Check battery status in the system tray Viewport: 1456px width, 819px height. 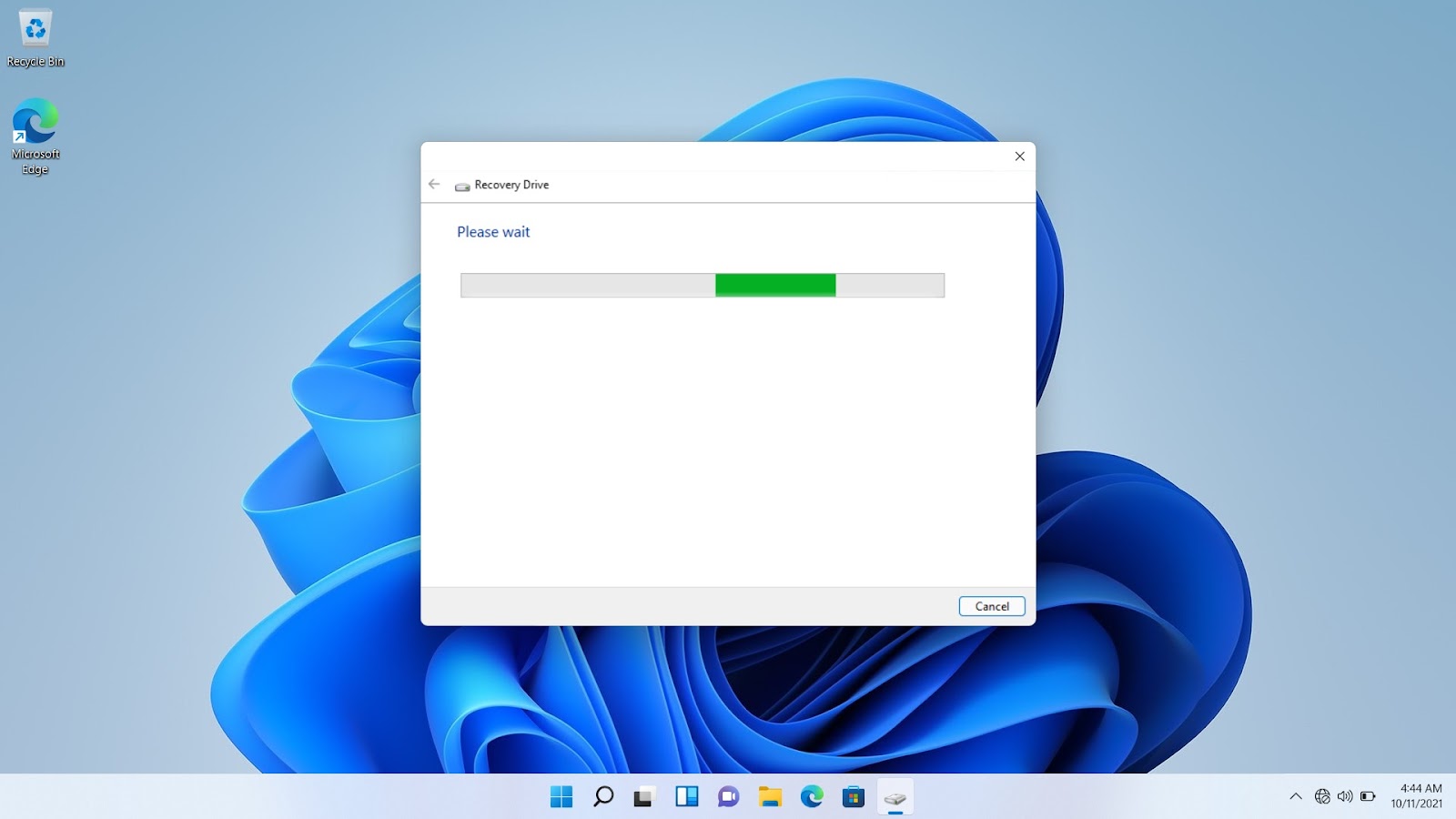(x=1367, y=794)
